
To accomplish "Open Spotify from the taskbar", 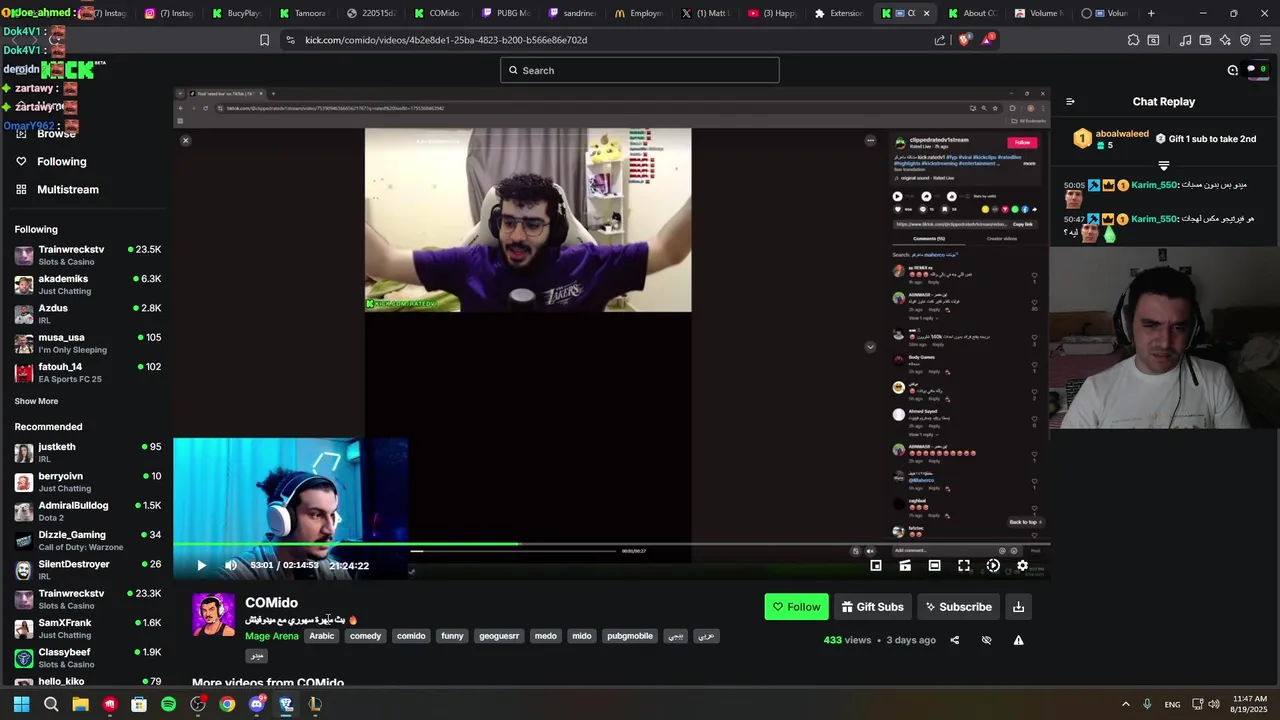I will 168,704.
